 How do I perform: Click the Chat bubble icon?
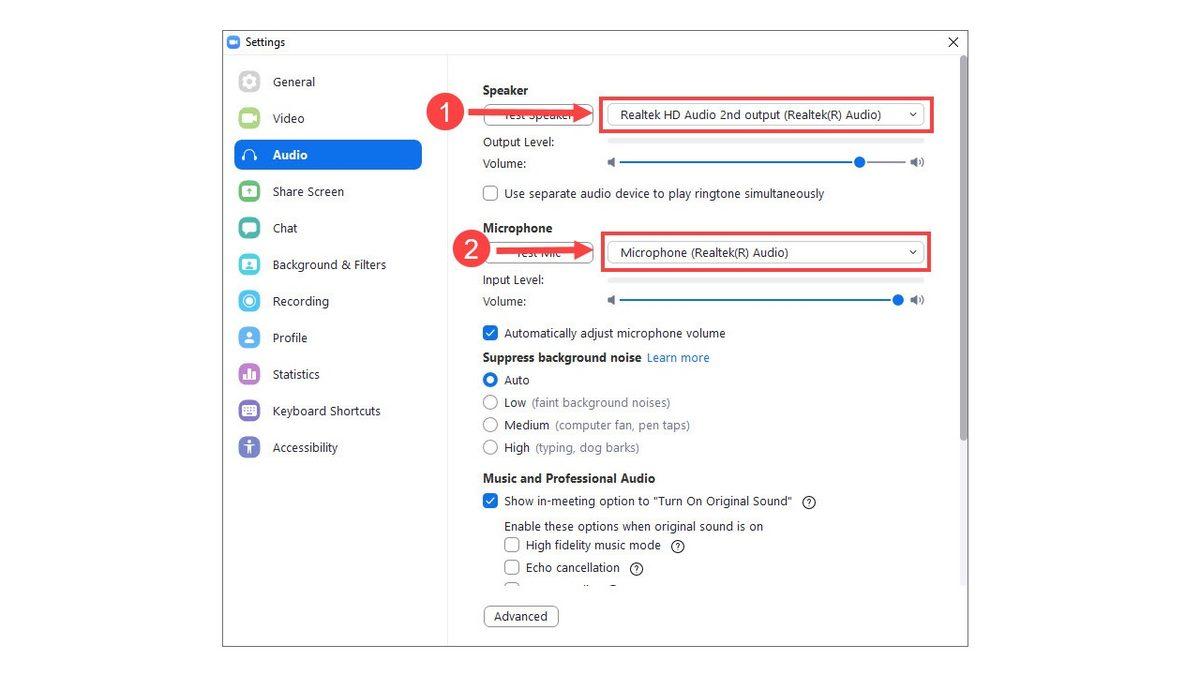[249, 228]
